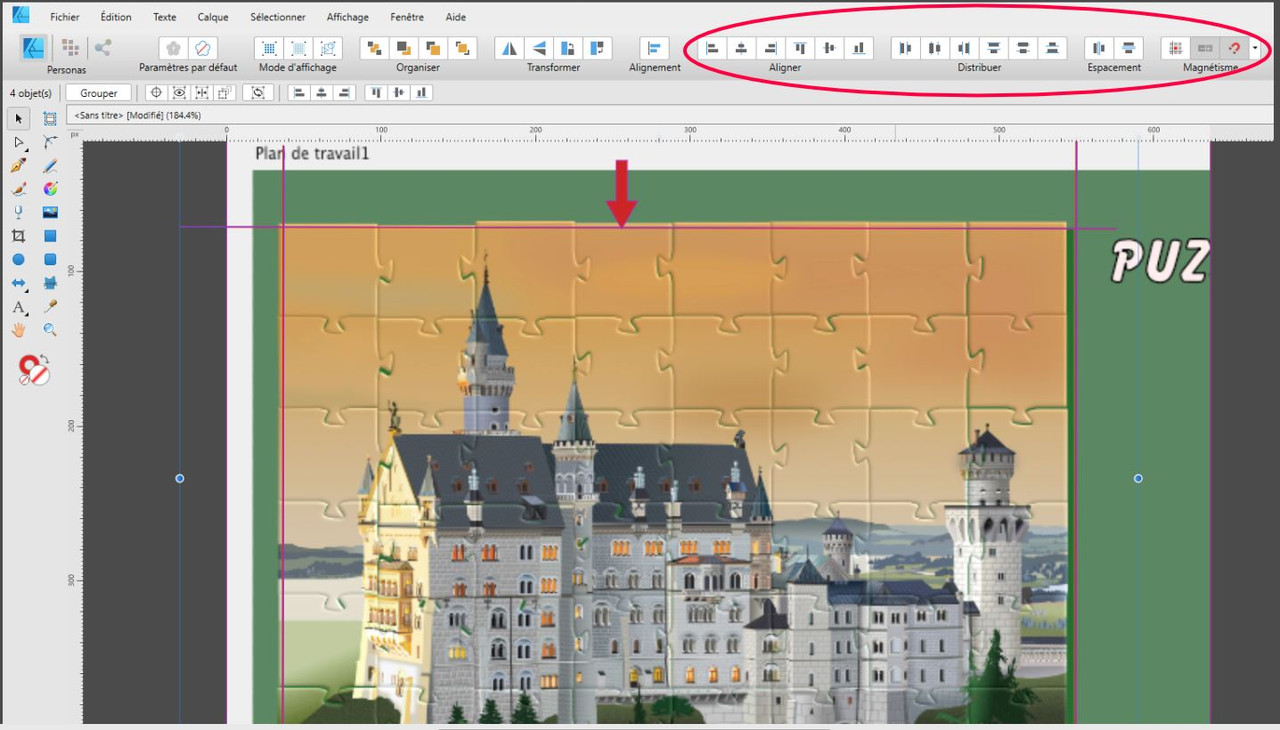The width and height of the screenshot is (1280, 730).
Task: Activate the Artistic Text tool
Action: 18,307
